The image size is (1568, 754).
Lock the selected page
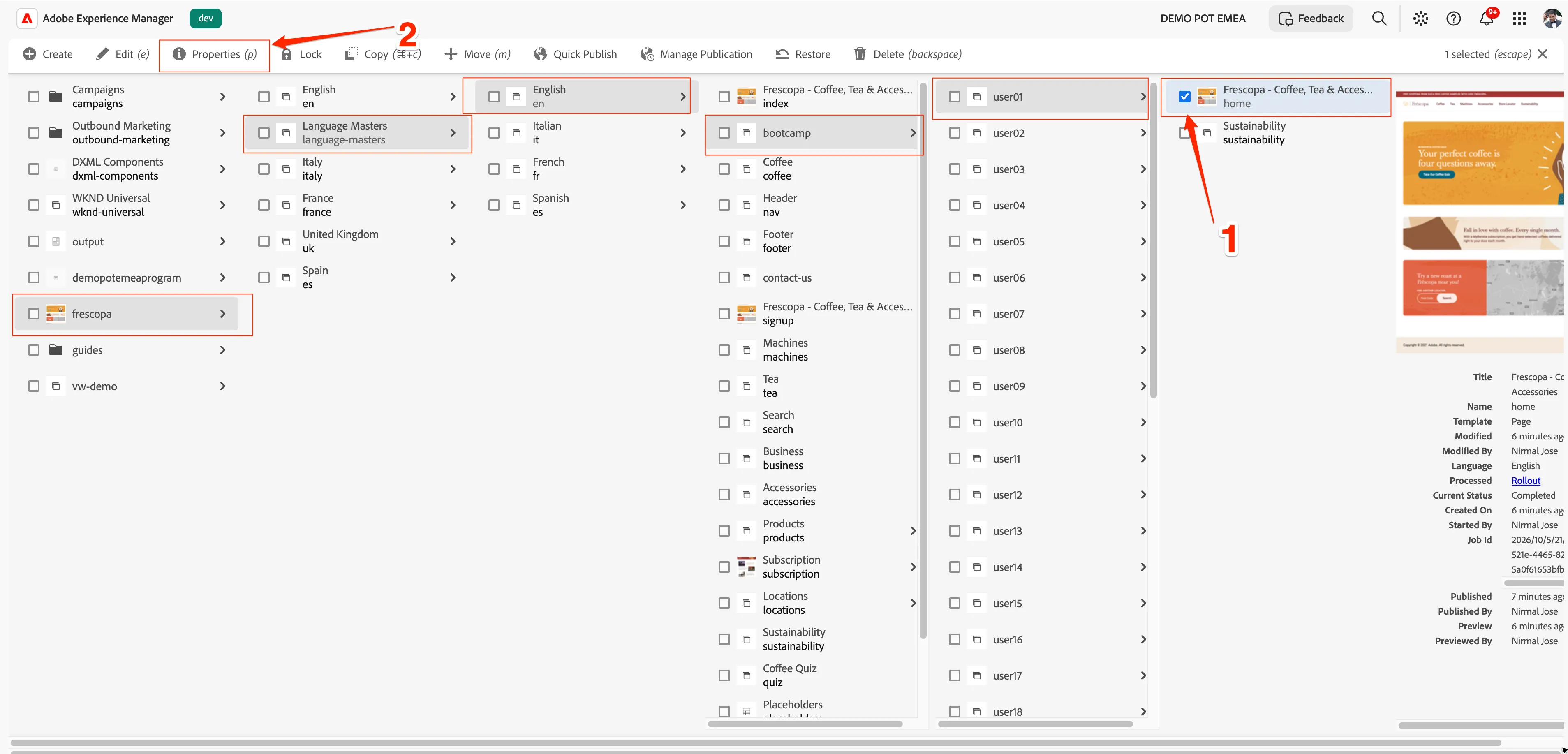tap(301, 54)
